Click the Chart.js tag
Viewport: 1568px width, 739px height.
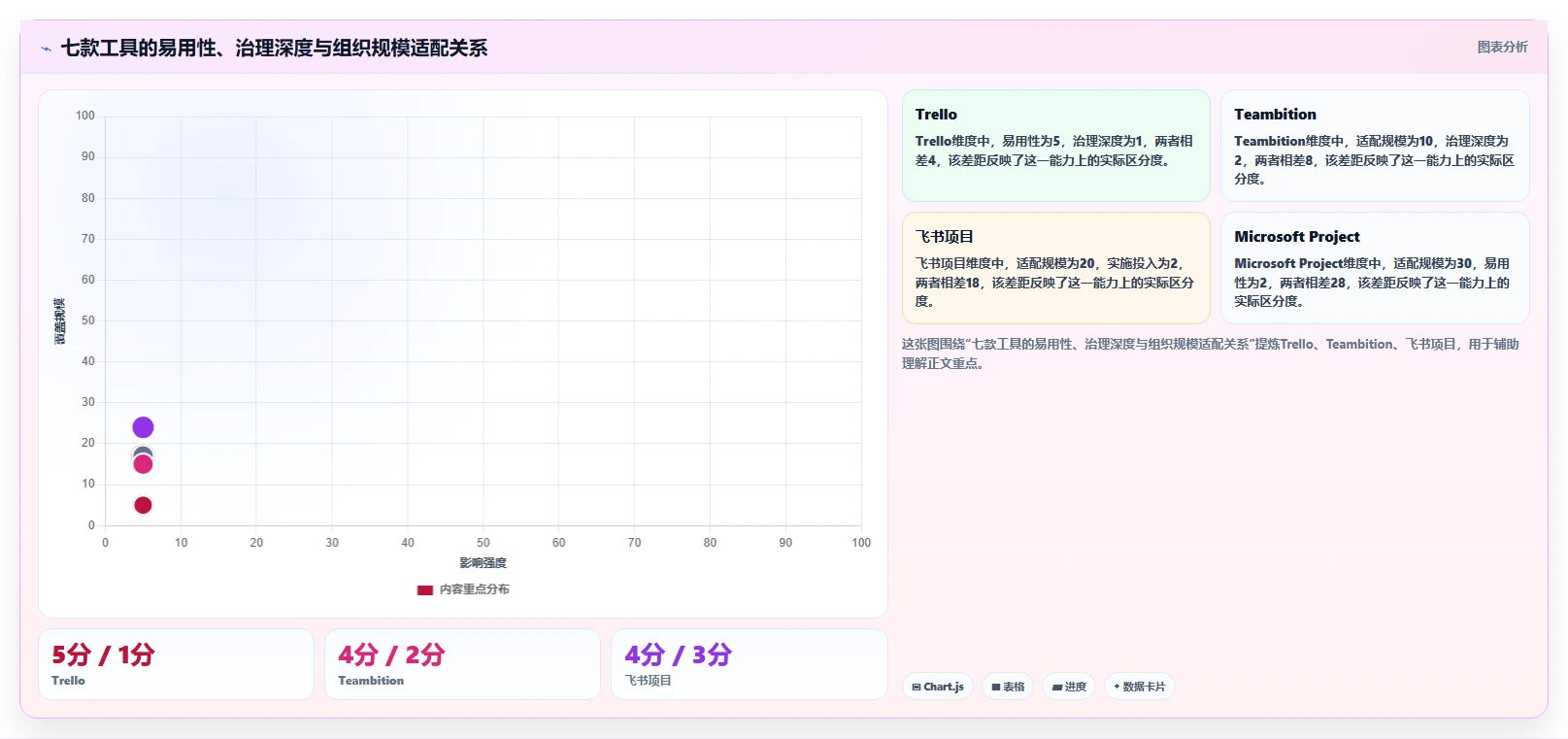tap(938, 687)
